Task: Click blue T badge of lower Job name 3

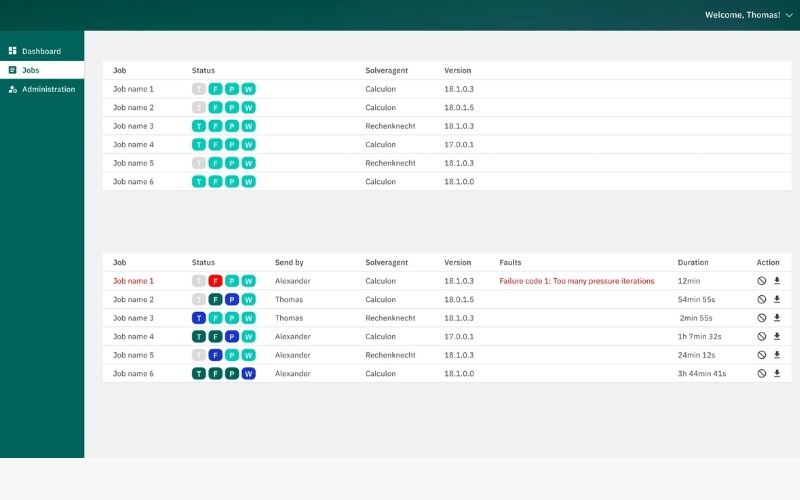Action: (198, 318)
